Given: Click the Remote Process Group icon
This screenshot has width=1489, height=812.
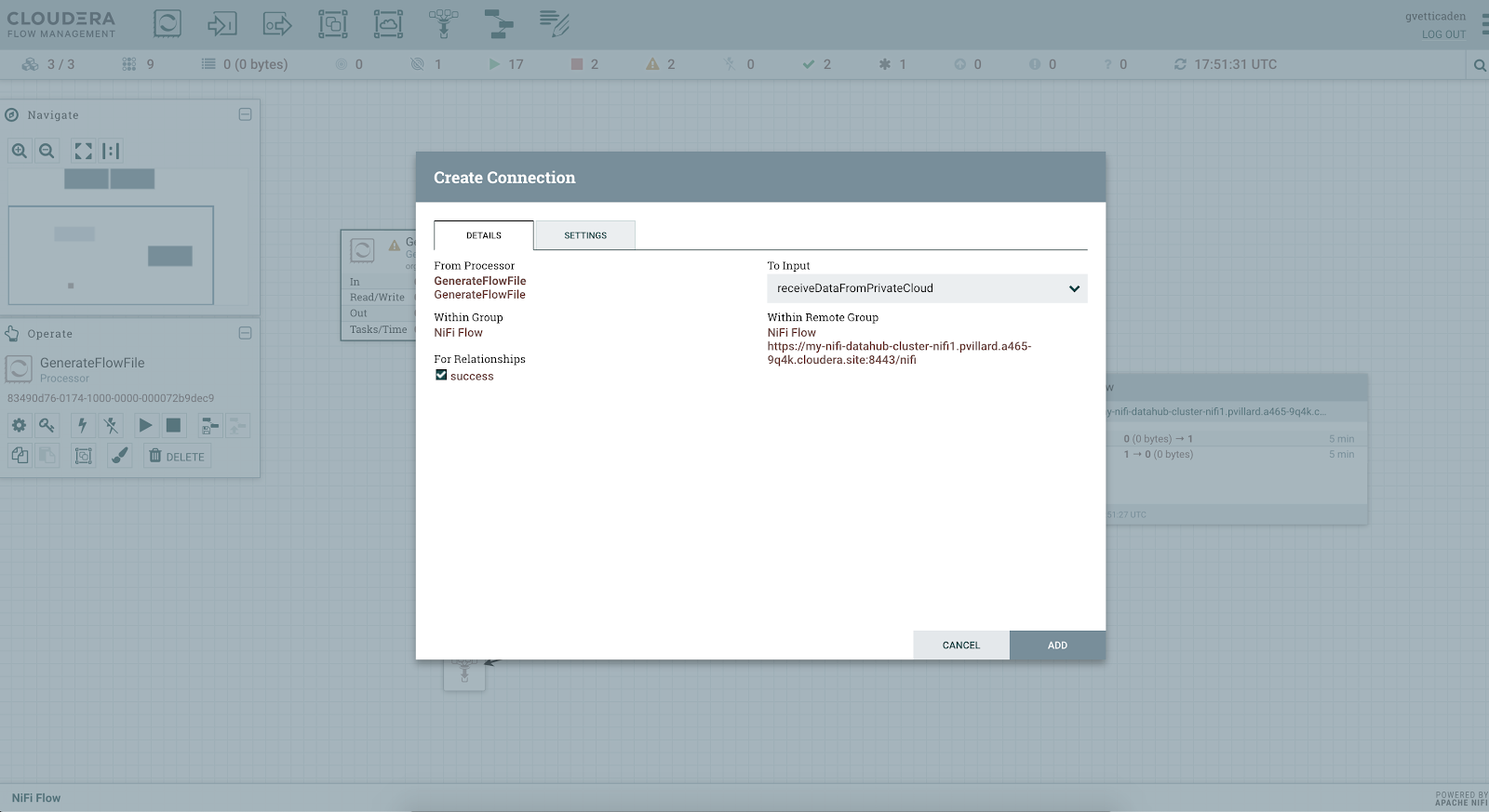Looking at the screenshot, I should (388, 23).
